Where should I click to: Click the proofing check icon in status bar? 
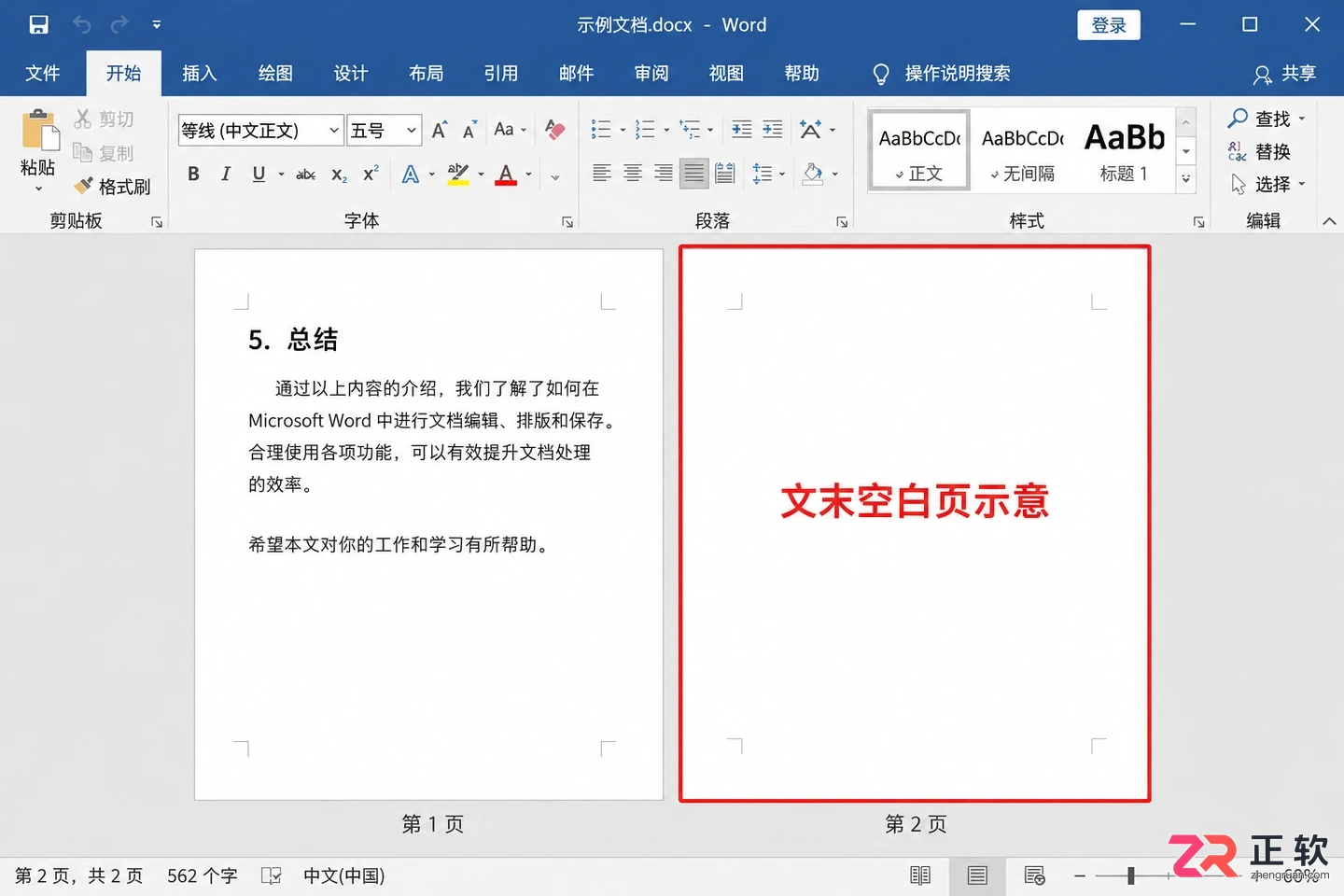272,875
